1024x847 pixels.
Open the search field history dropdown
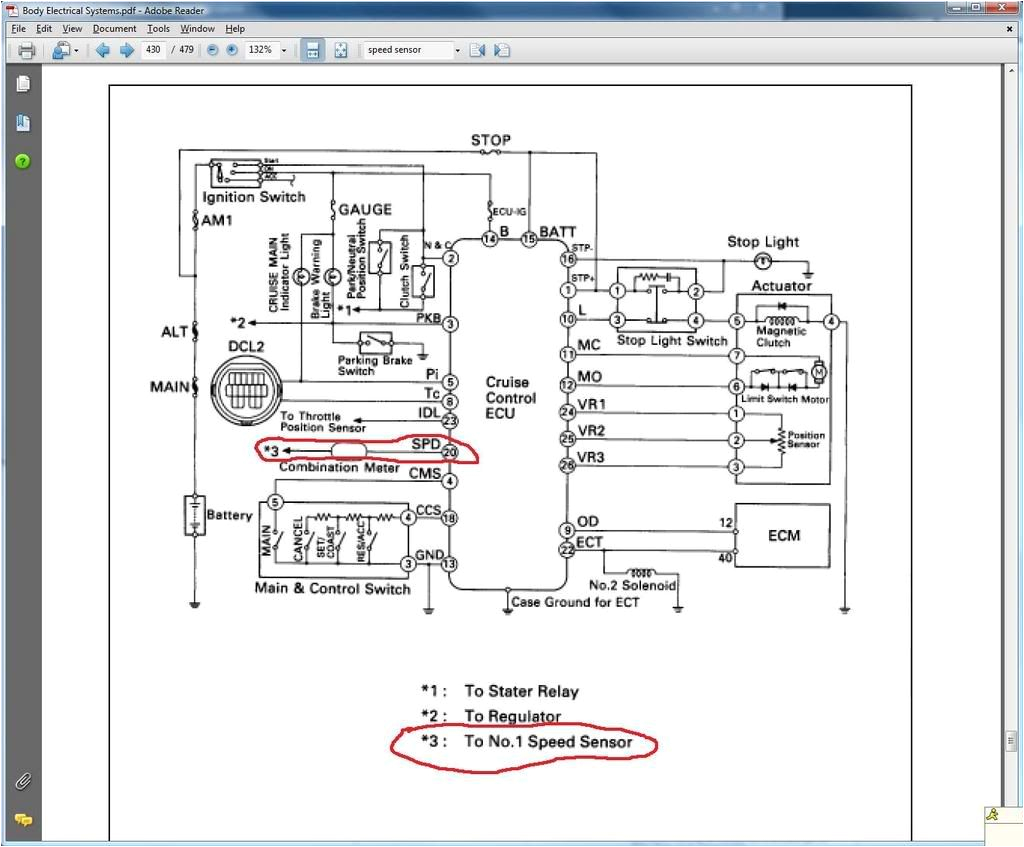(x=457, y=50)
